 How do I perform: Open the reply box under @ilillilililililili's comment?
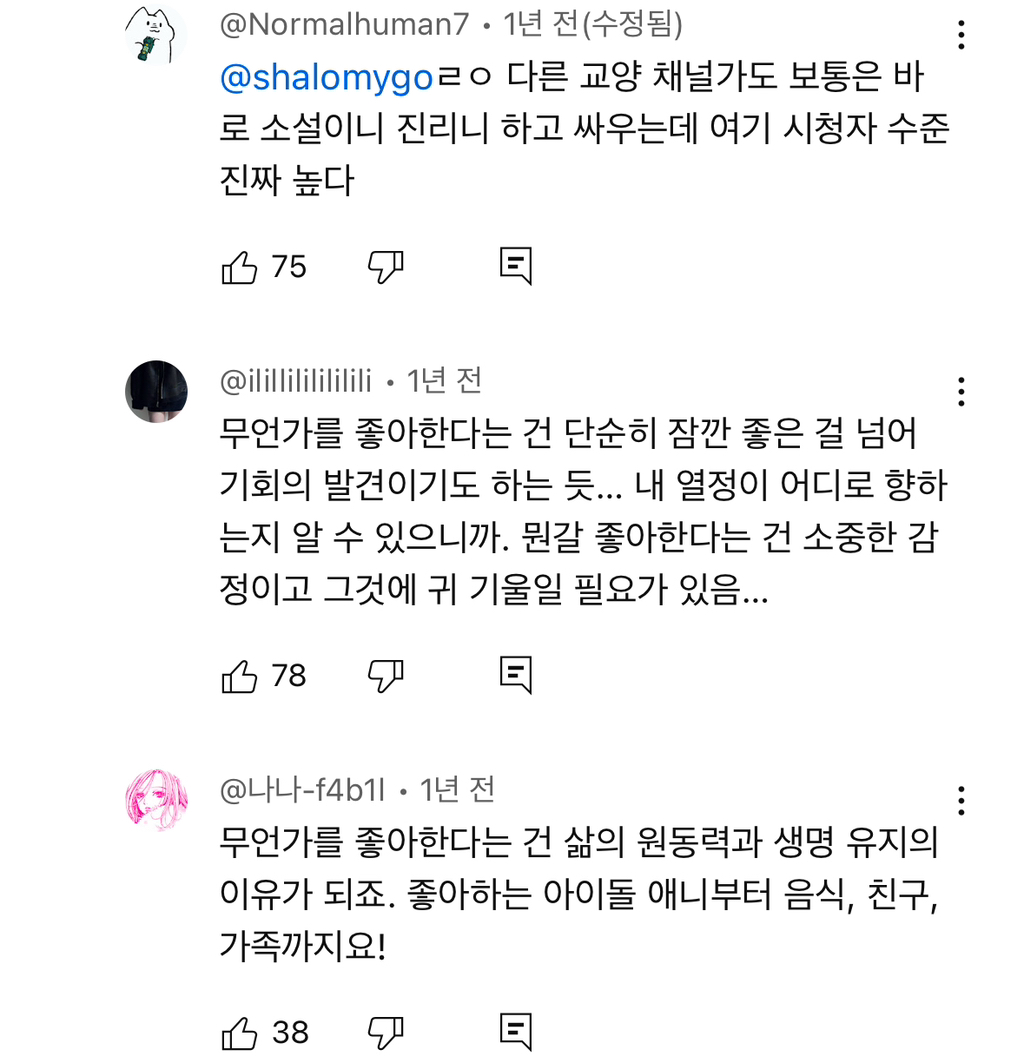pos(516,674)
